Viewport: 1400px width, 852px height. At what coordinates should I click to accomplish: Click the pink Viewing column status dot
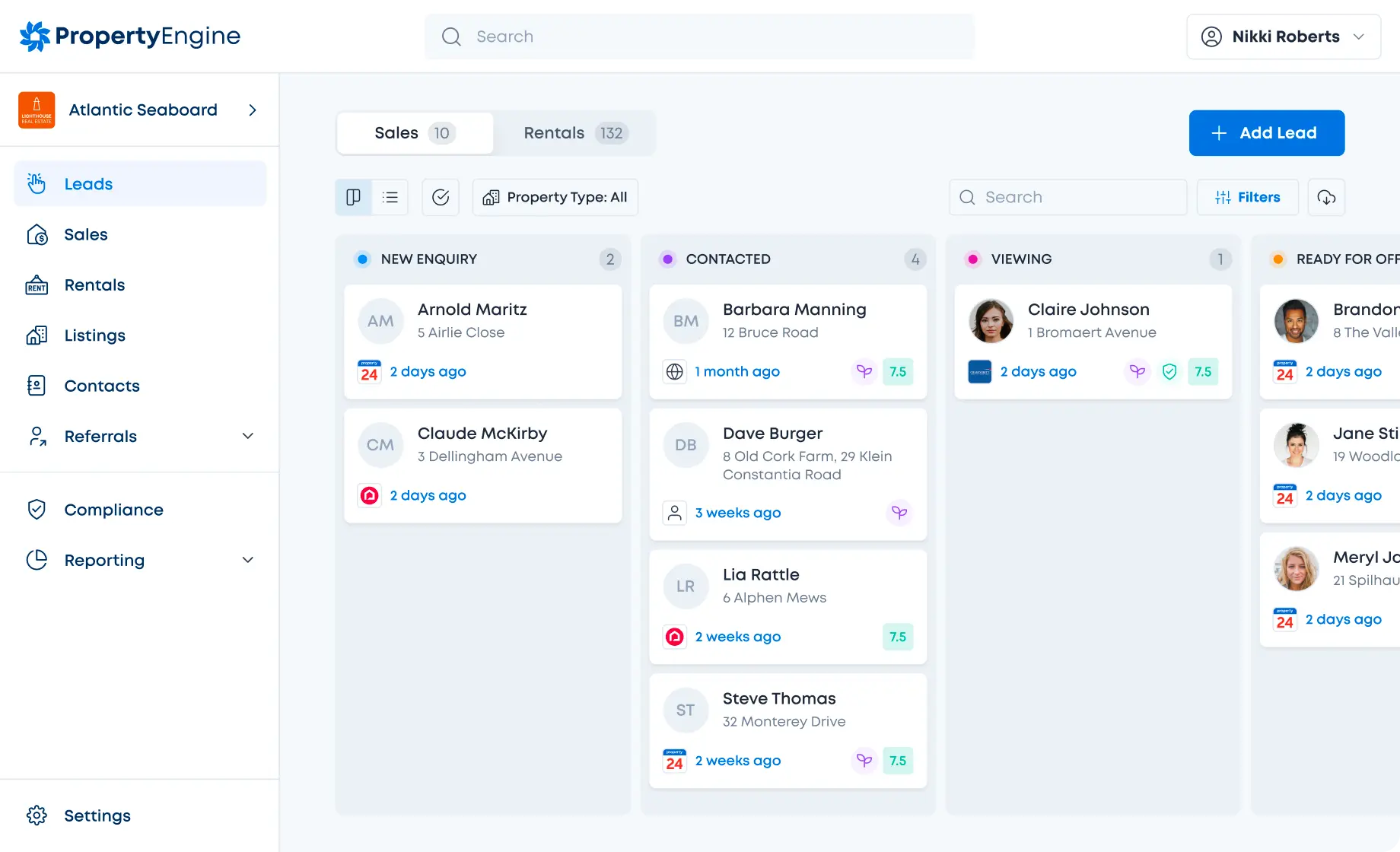pos(972,259)
